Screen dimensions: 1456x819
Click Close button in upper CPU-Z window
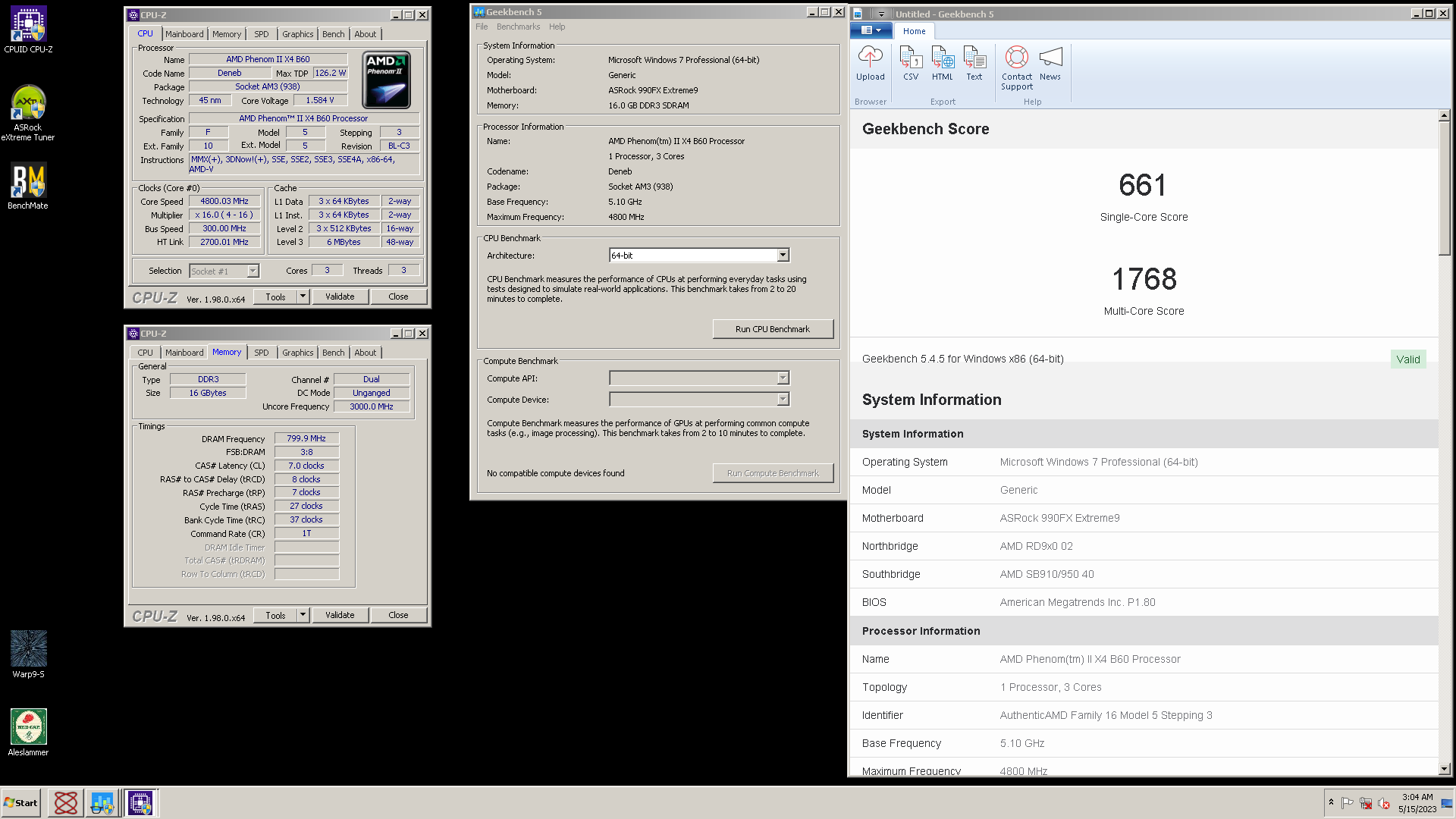(398, 297)
